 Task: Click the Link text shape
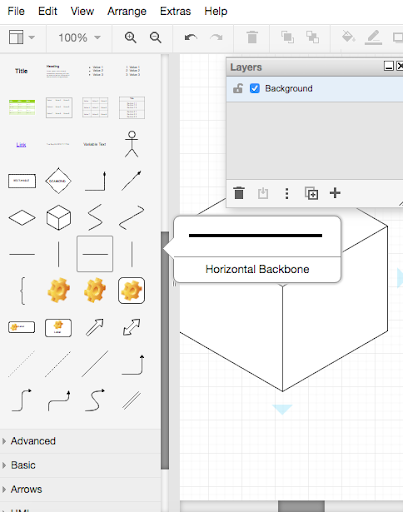click(21, 144)
